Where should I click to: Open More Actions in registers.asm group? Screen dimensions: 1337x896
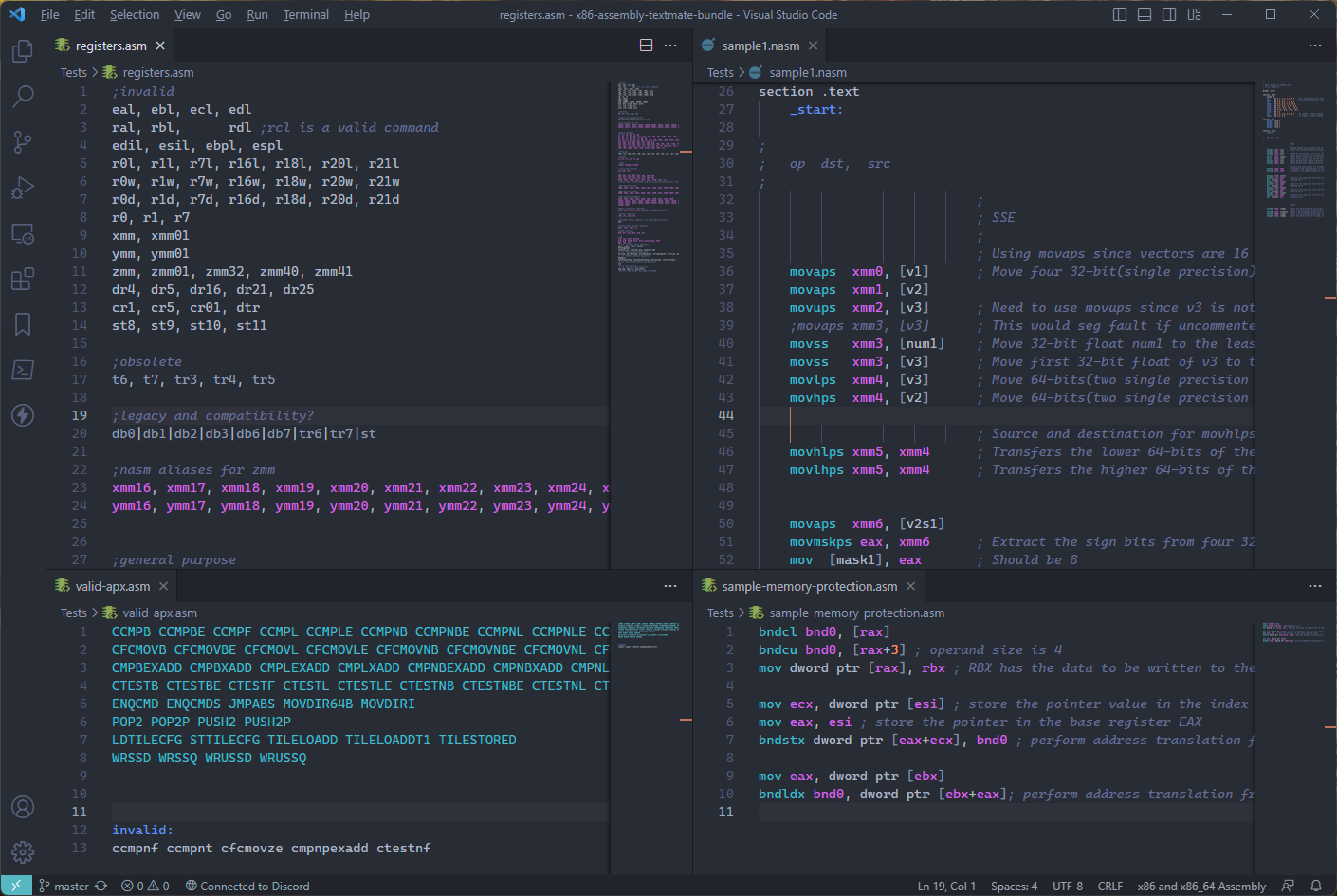(671, 46)
